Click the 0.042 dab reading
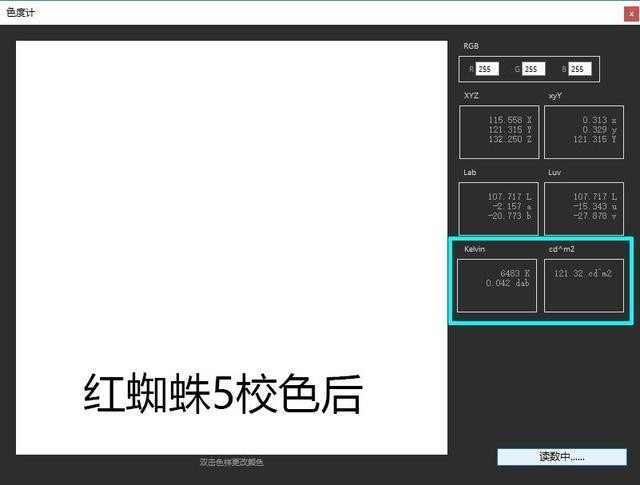 point(508,283)
